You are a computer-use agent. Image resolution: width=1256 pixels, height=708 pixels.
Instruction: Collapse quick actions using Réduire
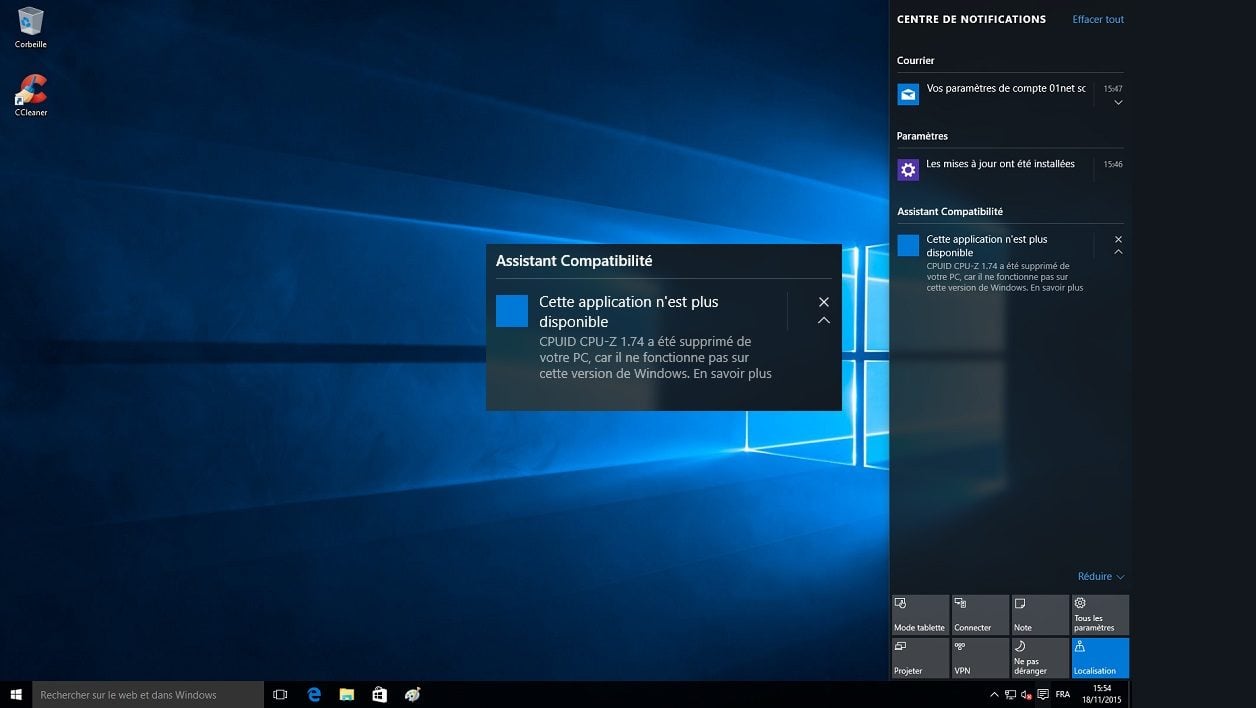pyautogui.click(x=1100, y=577)
